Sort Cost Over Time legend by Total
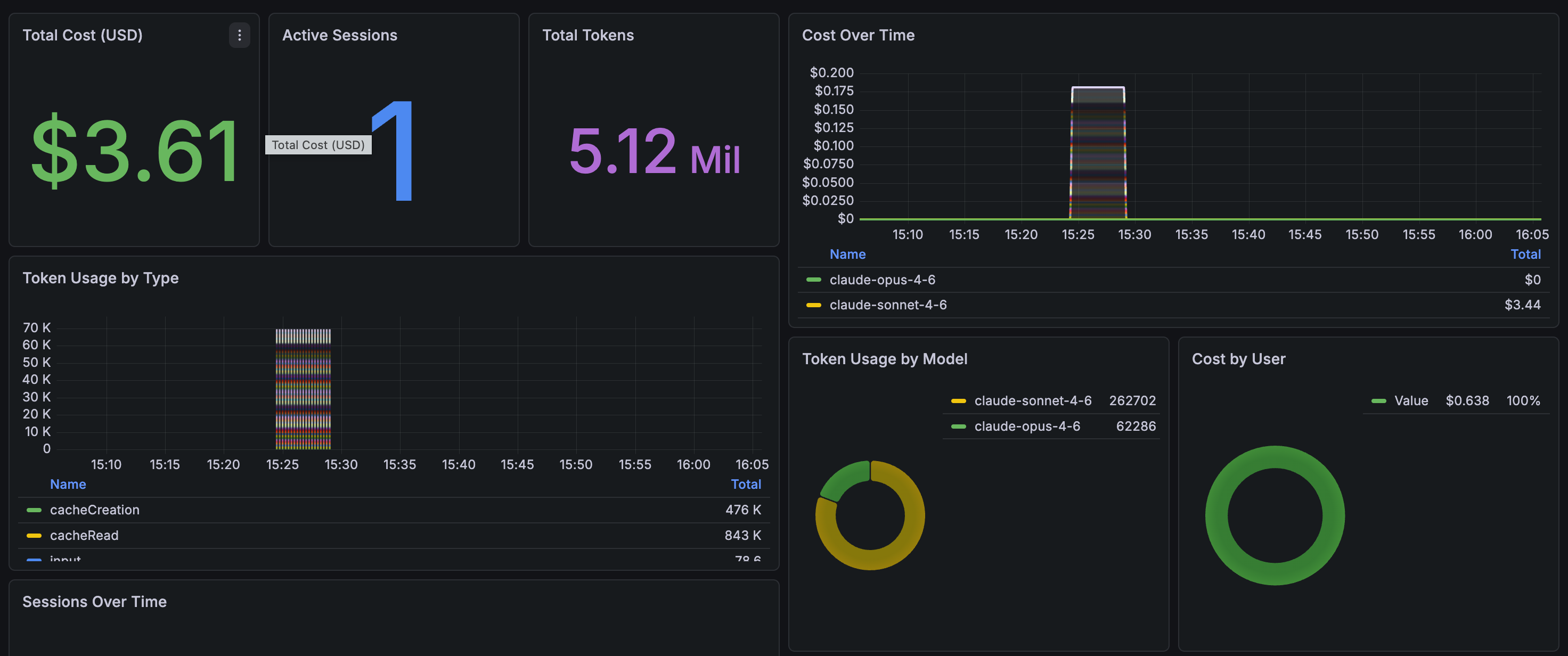The width and height of the screenshot is (1568, 656). point(1526,254)
